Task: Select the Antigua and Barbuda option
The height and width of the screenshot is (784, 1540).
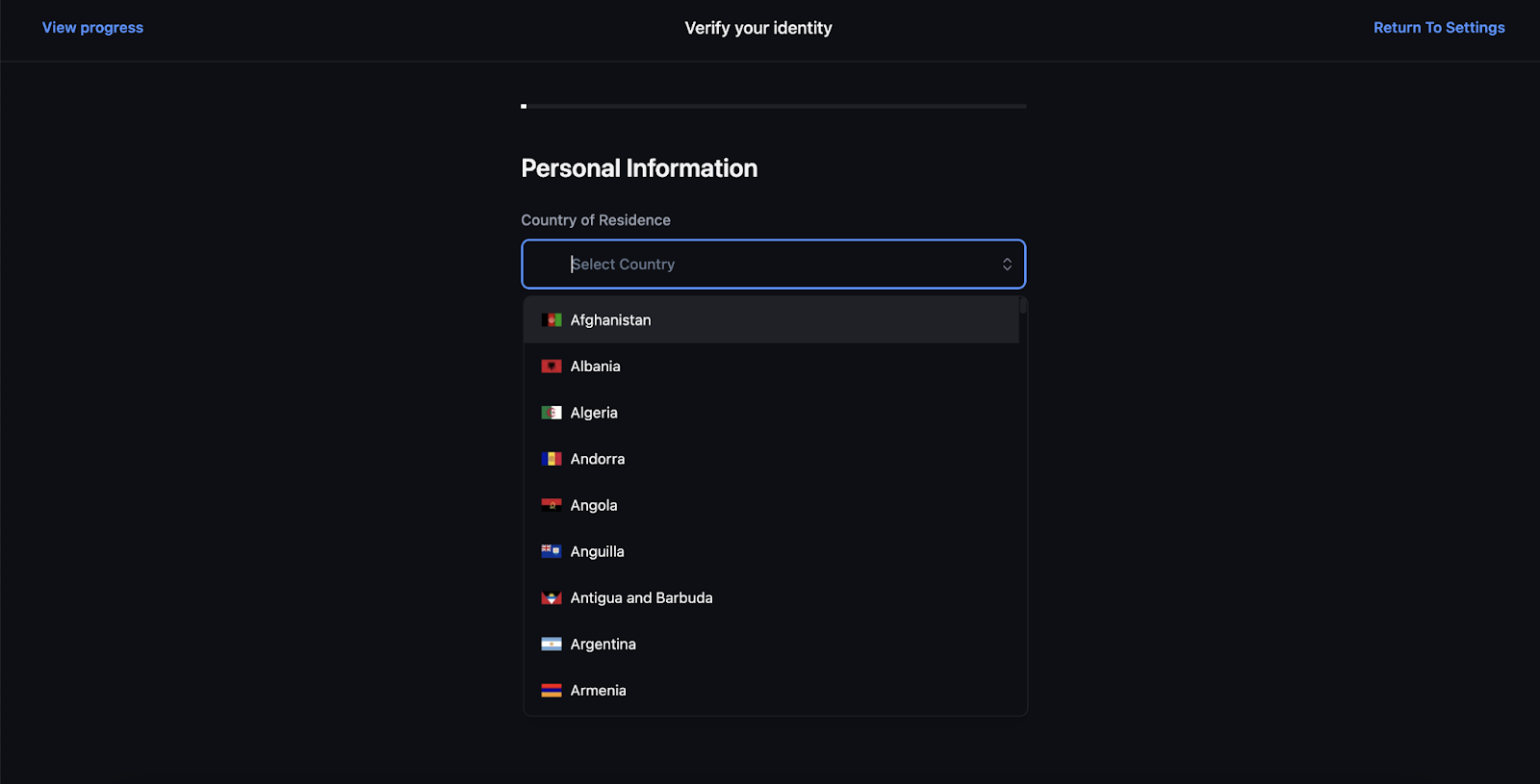Action: pyautogui.click(x=641, y=598)
